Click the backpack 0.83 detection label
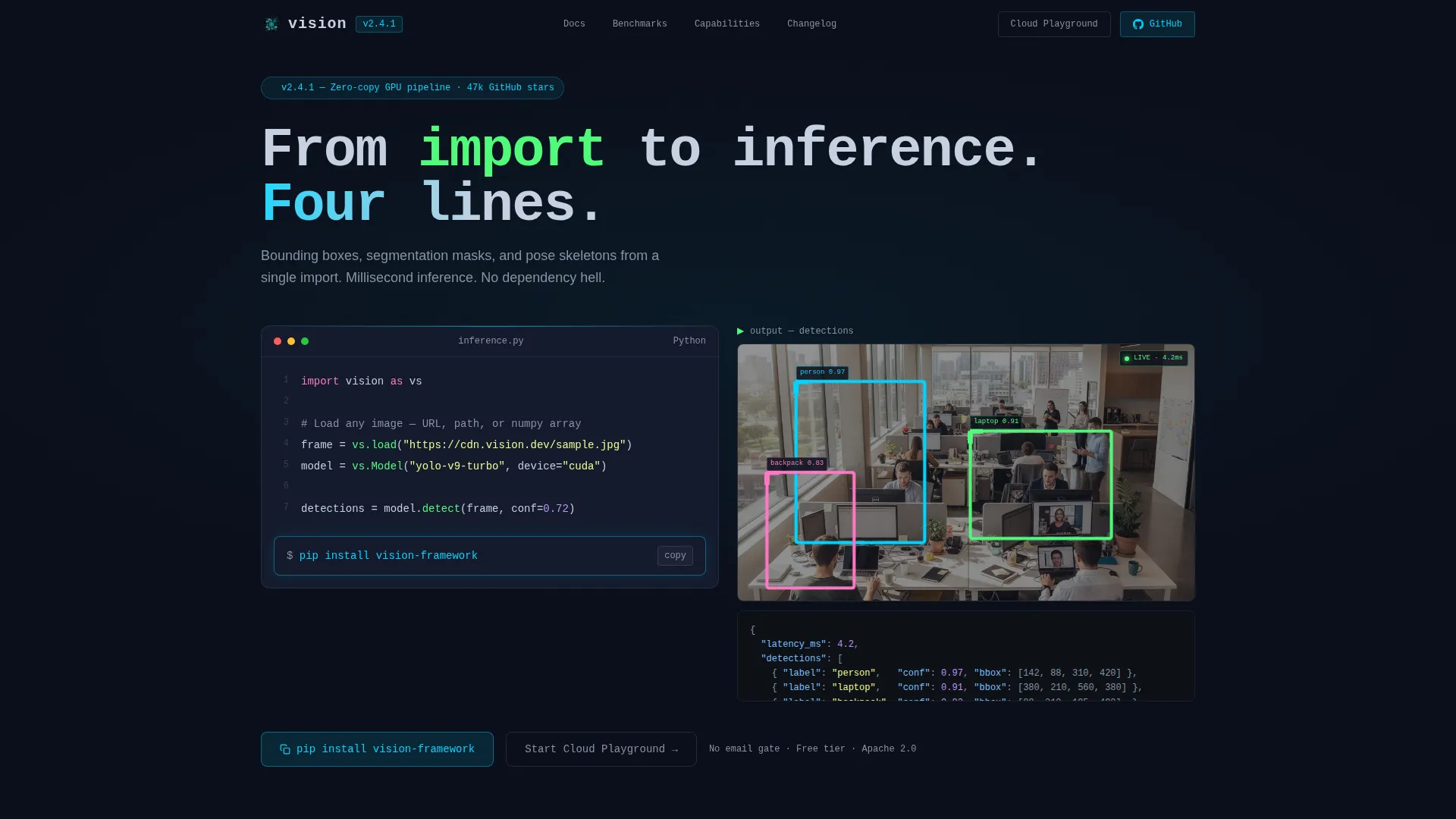Screen dimensions: 1456x819 [797, 463]
